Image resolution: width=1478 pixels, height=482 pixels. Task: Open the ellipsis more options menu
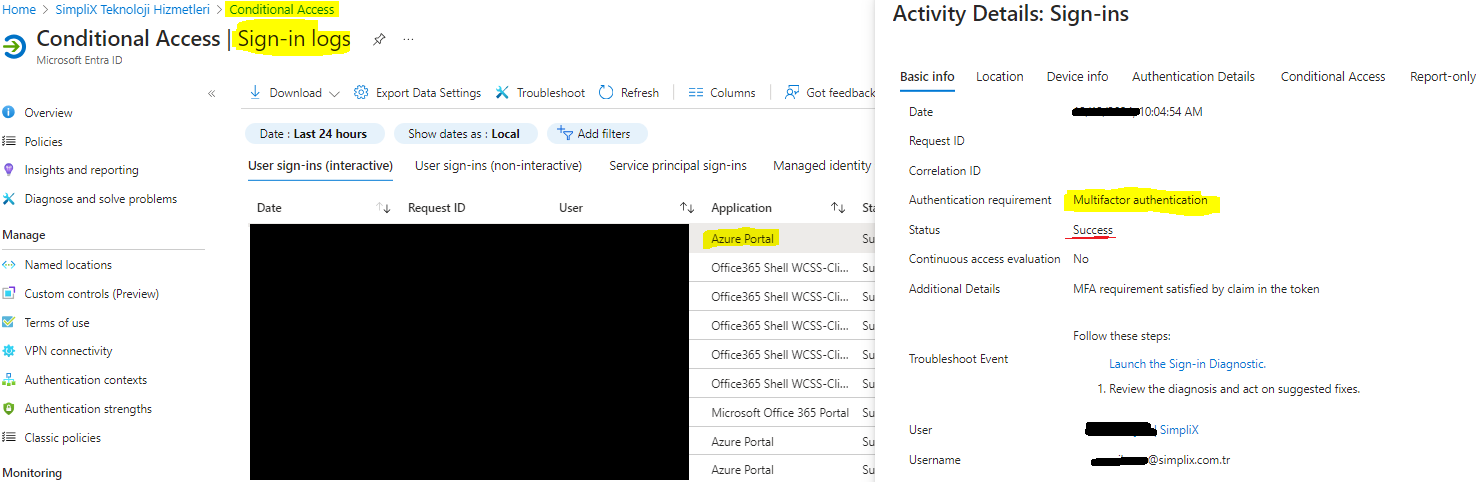408,40
